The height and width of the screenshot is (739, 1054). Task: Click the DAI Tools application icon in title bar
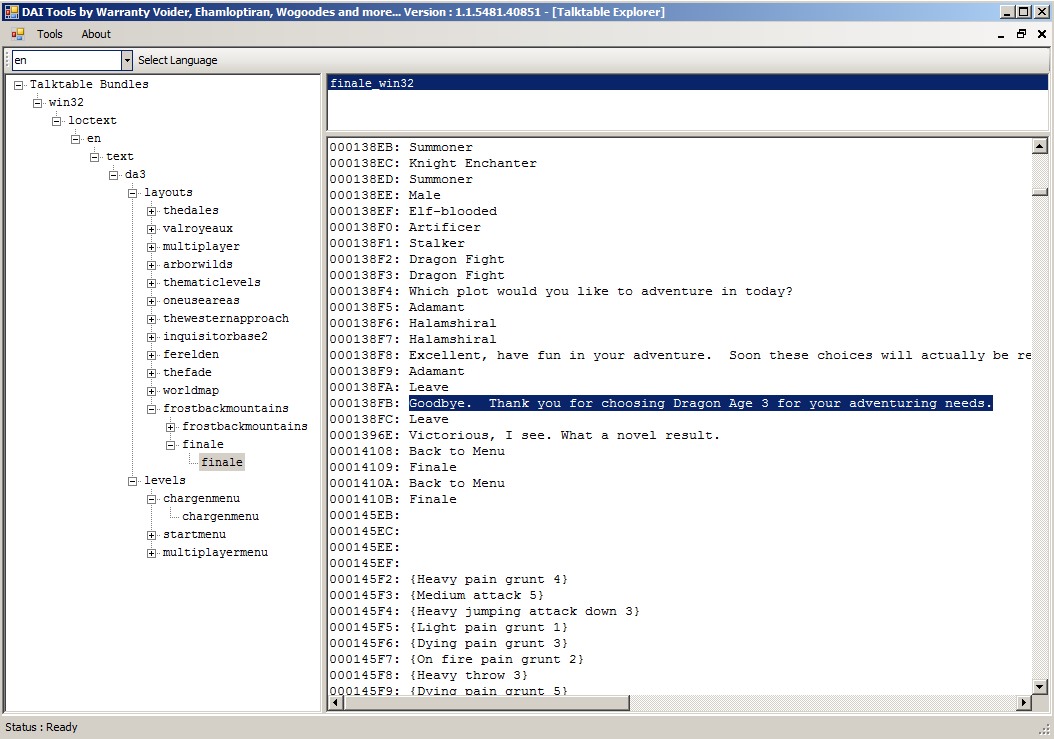click(10, 11)
